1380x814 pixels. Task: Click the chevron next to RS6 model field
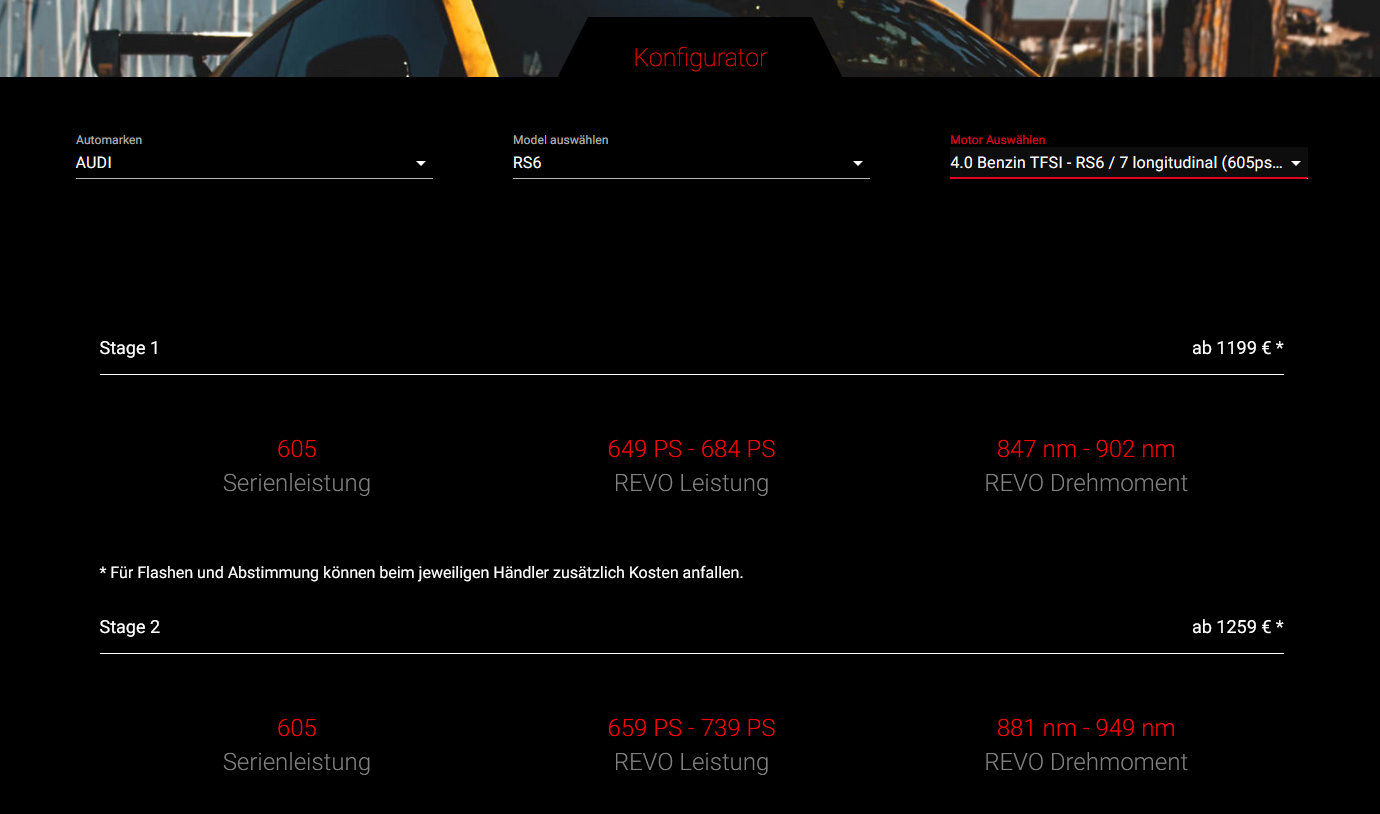click(x=858, y=162)
